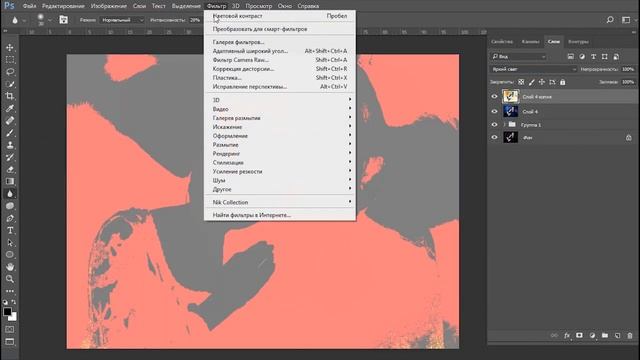Open the tool preset picker arrow

[24, 20]
